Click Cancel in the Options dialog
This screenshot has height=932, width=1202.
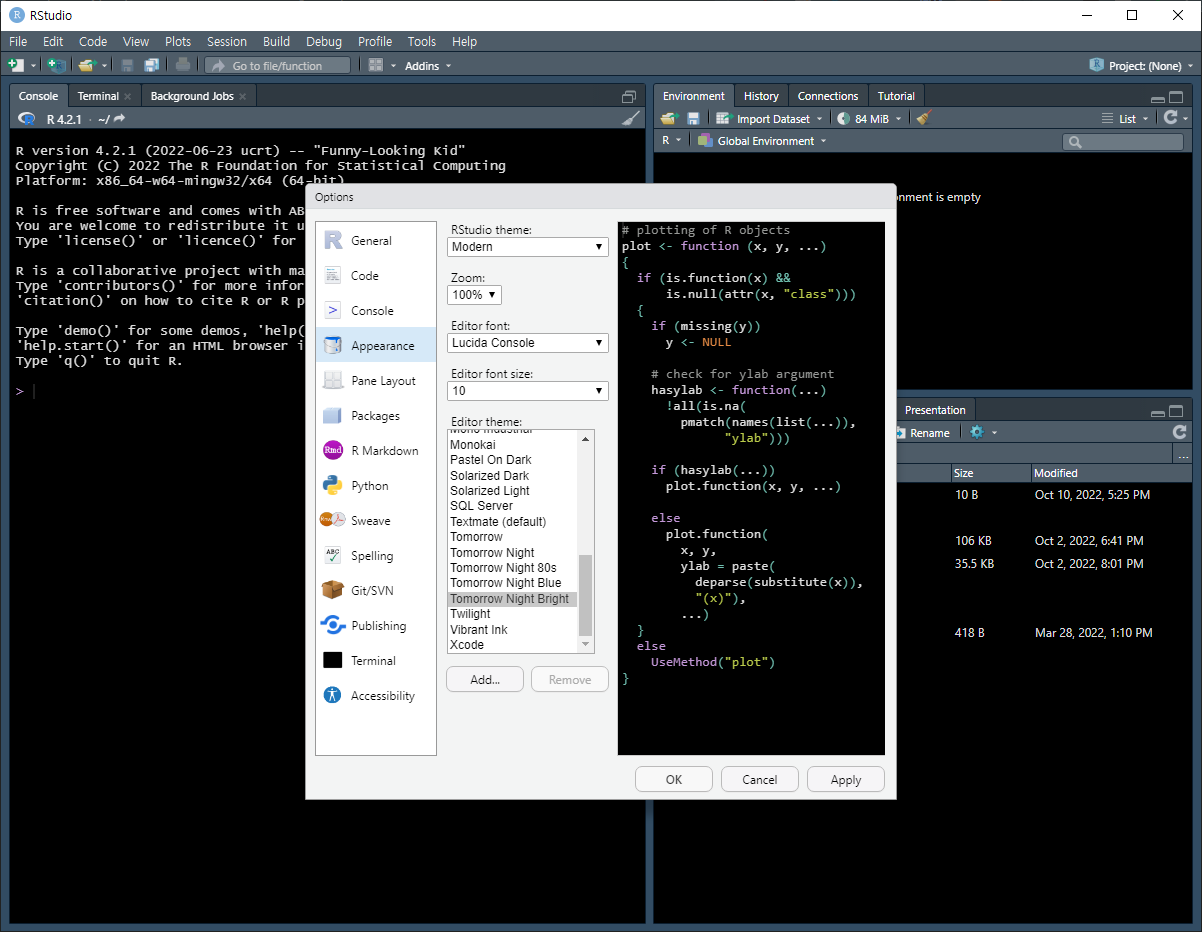click(760, 779)
